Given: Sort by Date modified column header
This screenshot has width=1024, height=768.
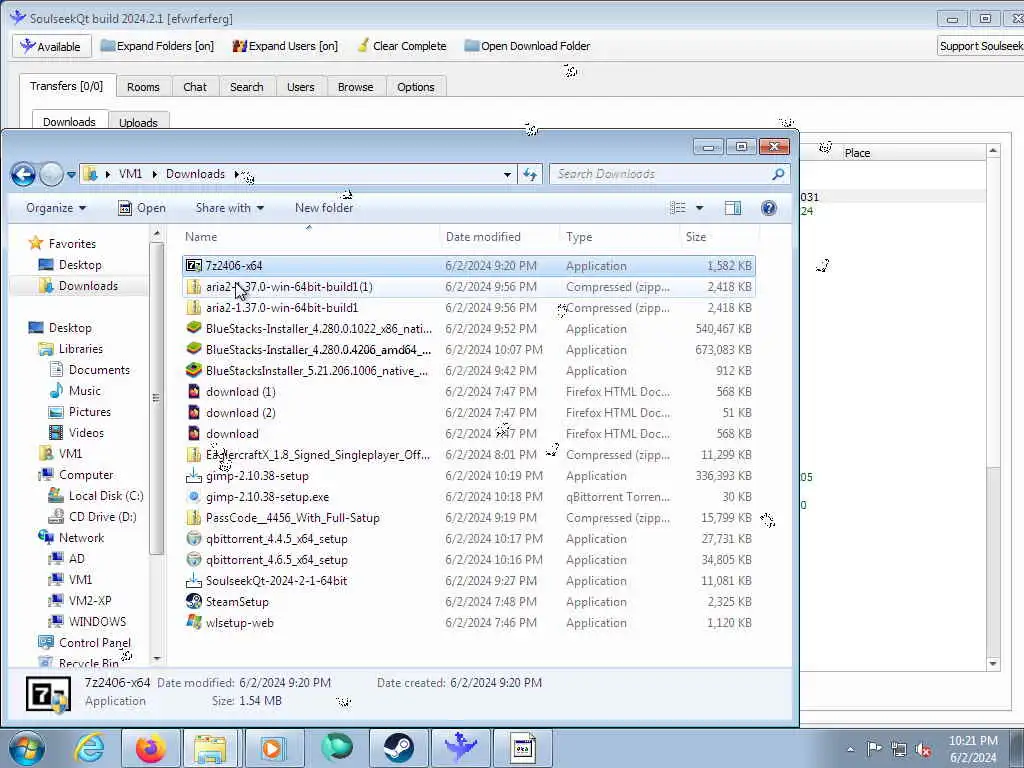Looking at the screenshot, I should (x=500, y=237).
